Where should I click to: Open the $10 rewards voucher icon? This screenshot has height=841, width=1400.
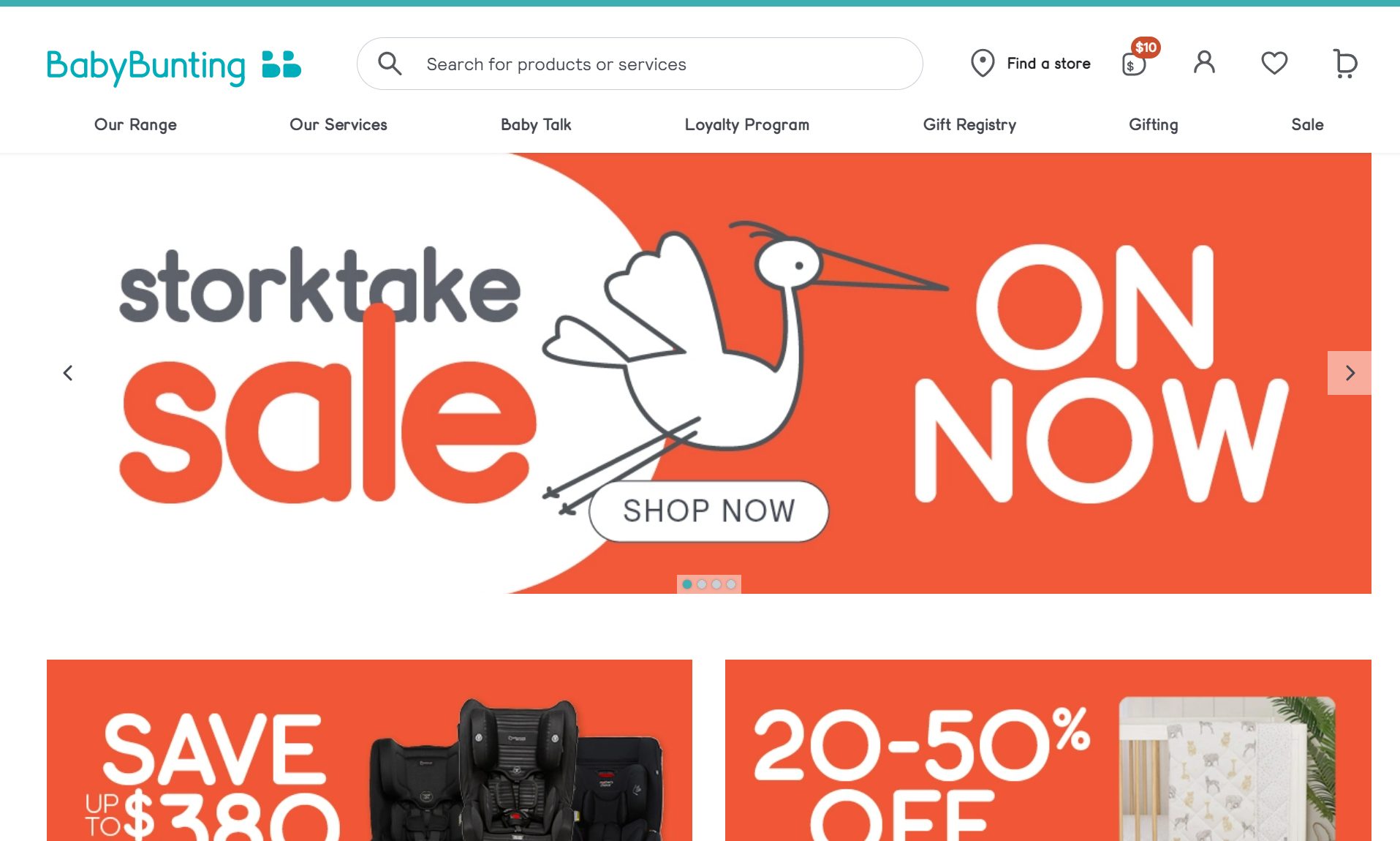coord(1140,58)
